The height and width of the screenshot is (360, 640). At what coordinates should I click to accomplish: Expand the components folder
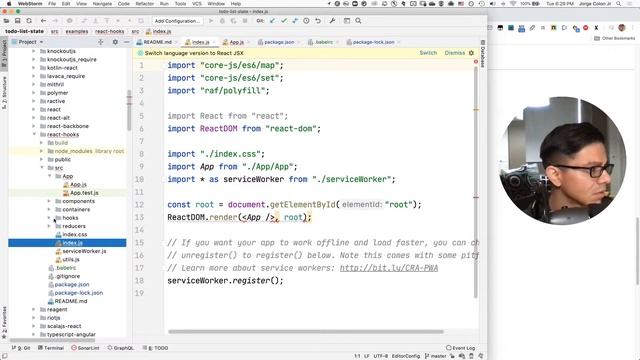coord(49,201)
